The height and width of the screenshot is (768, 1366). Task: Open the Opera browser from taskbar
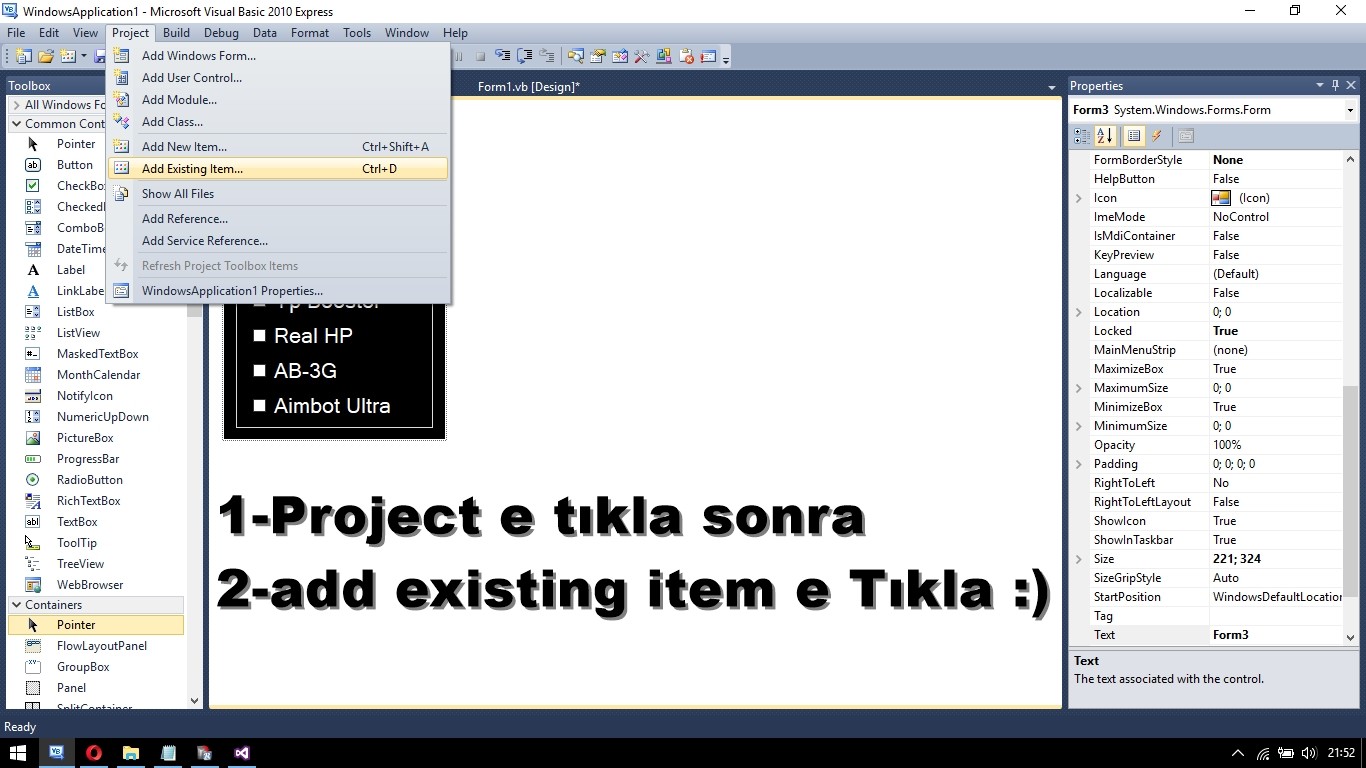pos(94,753)
